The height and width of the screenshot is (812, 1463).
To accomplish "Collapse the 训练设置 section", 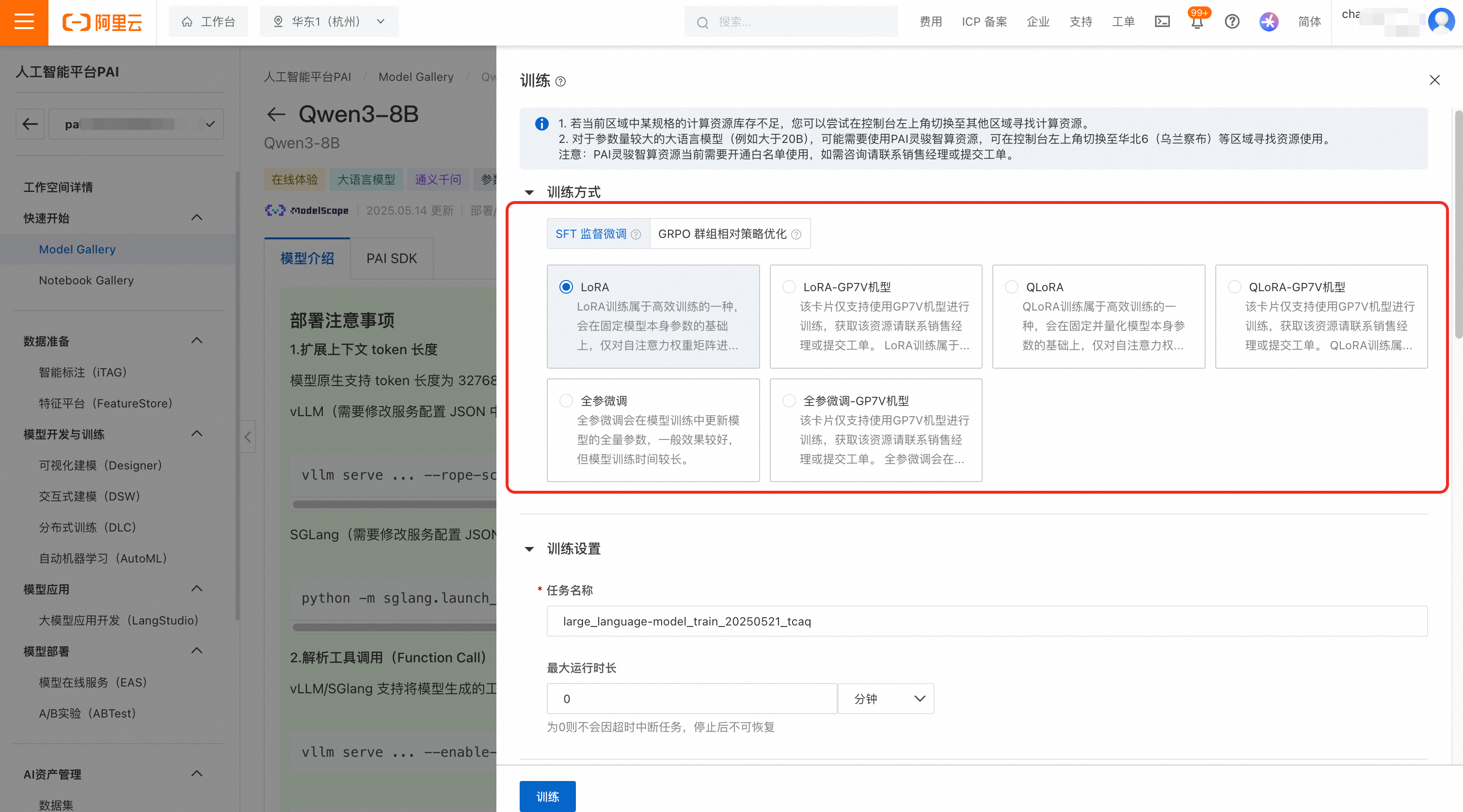I will coord(529,549).
